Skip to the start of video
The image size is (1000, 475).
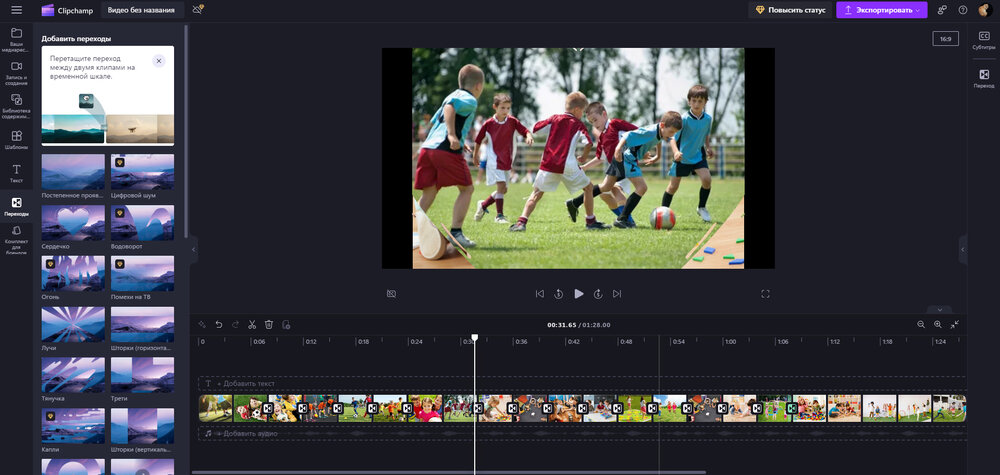[x=540, y=294]
